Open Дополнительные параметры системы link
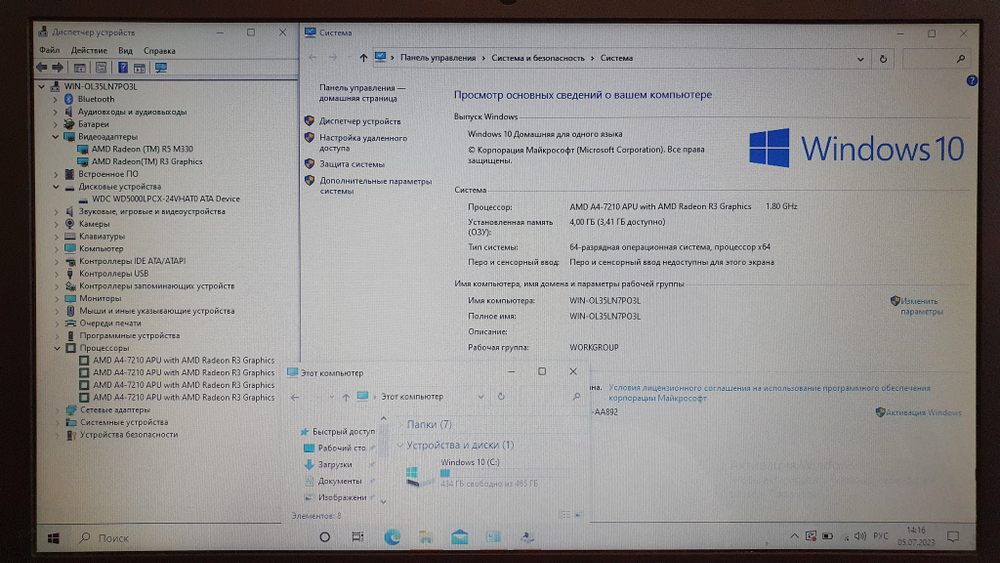The width and height of the screenshot is (1000, 563). 375,186
